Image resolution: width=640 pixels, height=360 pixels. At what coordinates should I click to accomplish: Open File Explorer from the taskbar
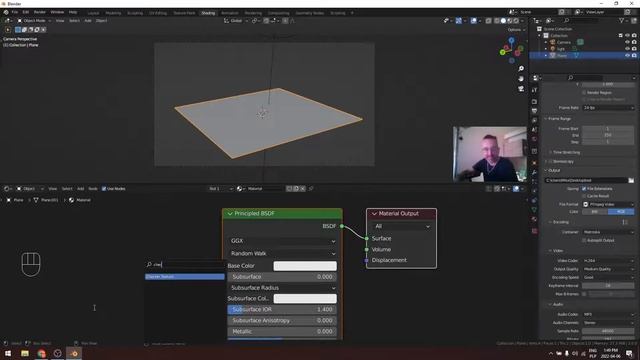tap(25, 353)
